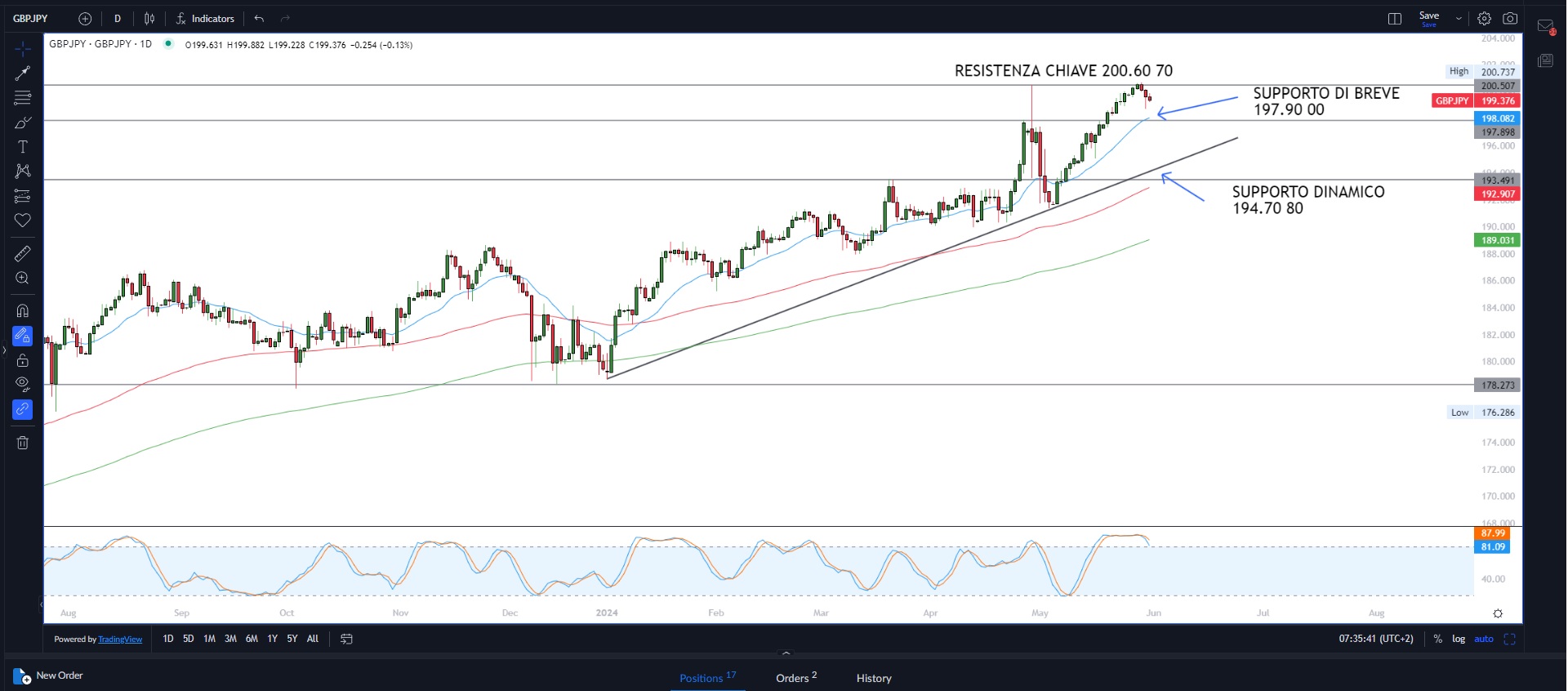Toggle lock all drawing tools
The width and height of the screenshot is (1568, 691).
click(22, 360)
